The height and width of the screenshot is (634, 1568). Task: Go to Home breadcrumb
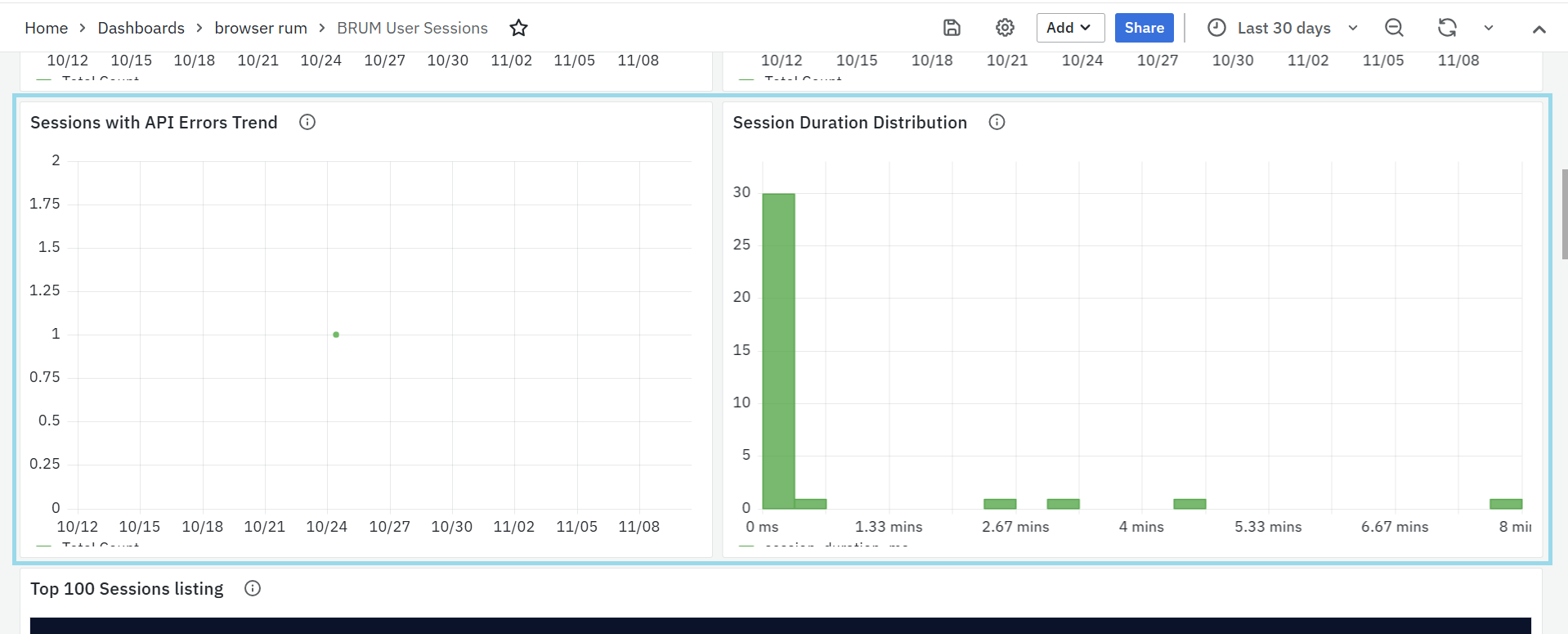(47, 28)
